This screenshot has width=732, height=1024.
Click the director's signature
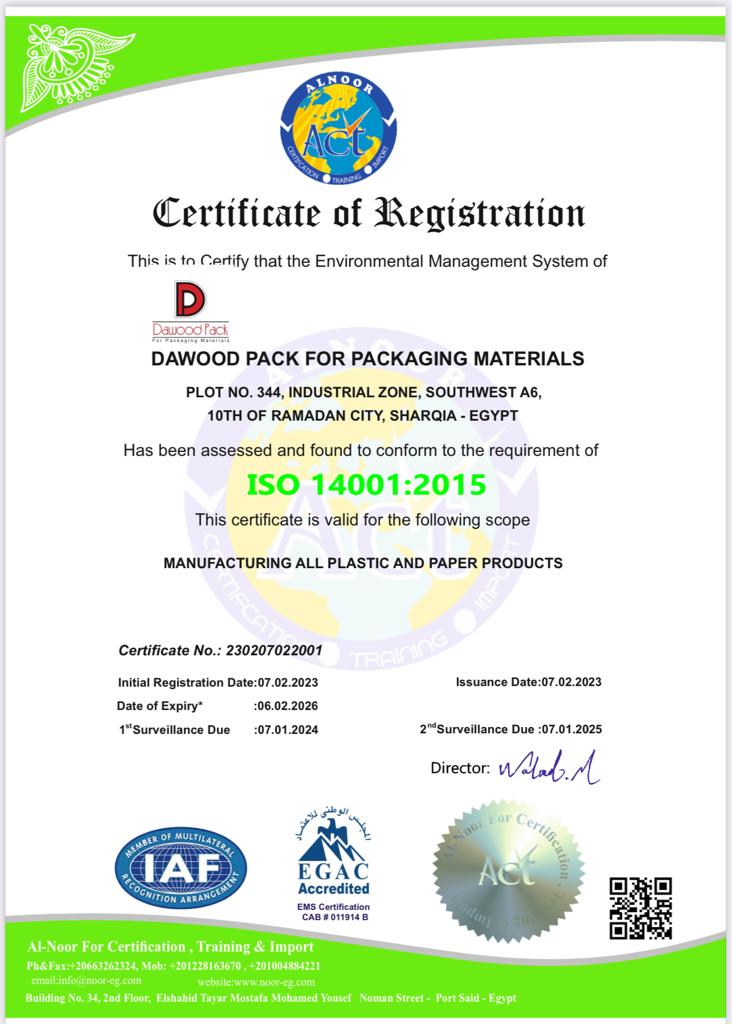point(549,767)
